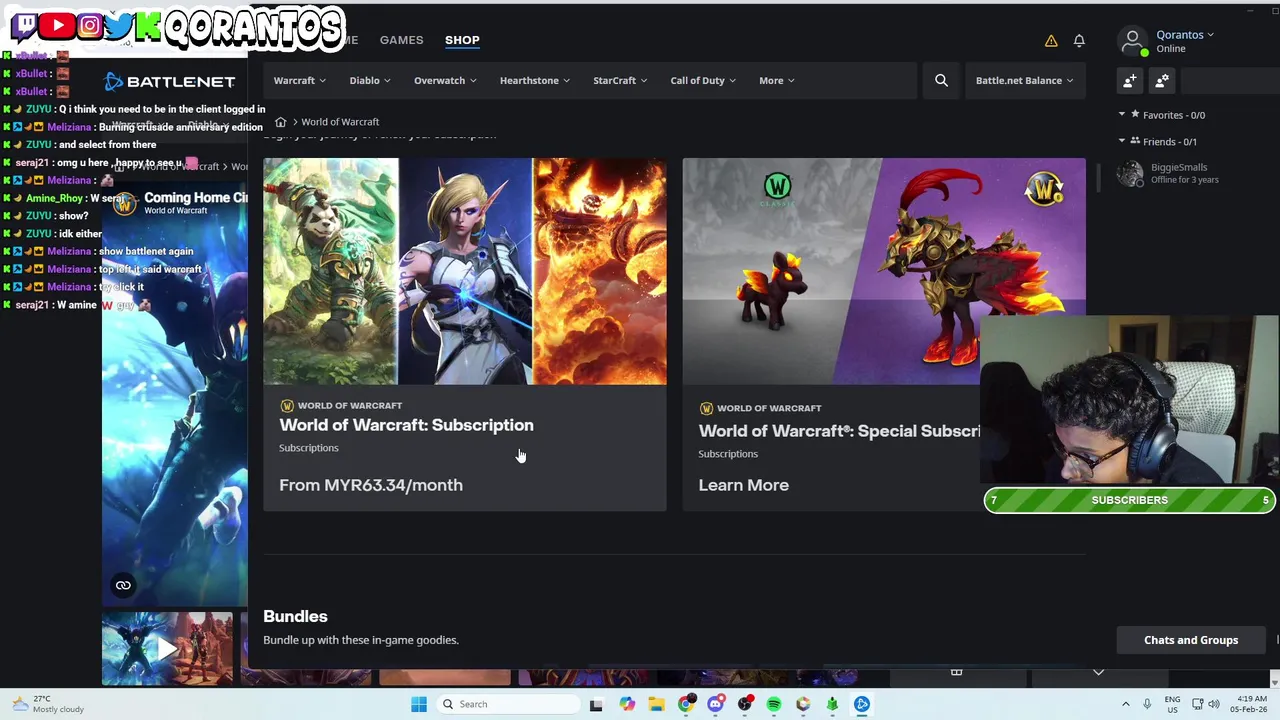Click the Bundles section heading
Image resolution: width=1280 pixels, height=720 pixels.
pyautogui.click(x=295, y=616)
